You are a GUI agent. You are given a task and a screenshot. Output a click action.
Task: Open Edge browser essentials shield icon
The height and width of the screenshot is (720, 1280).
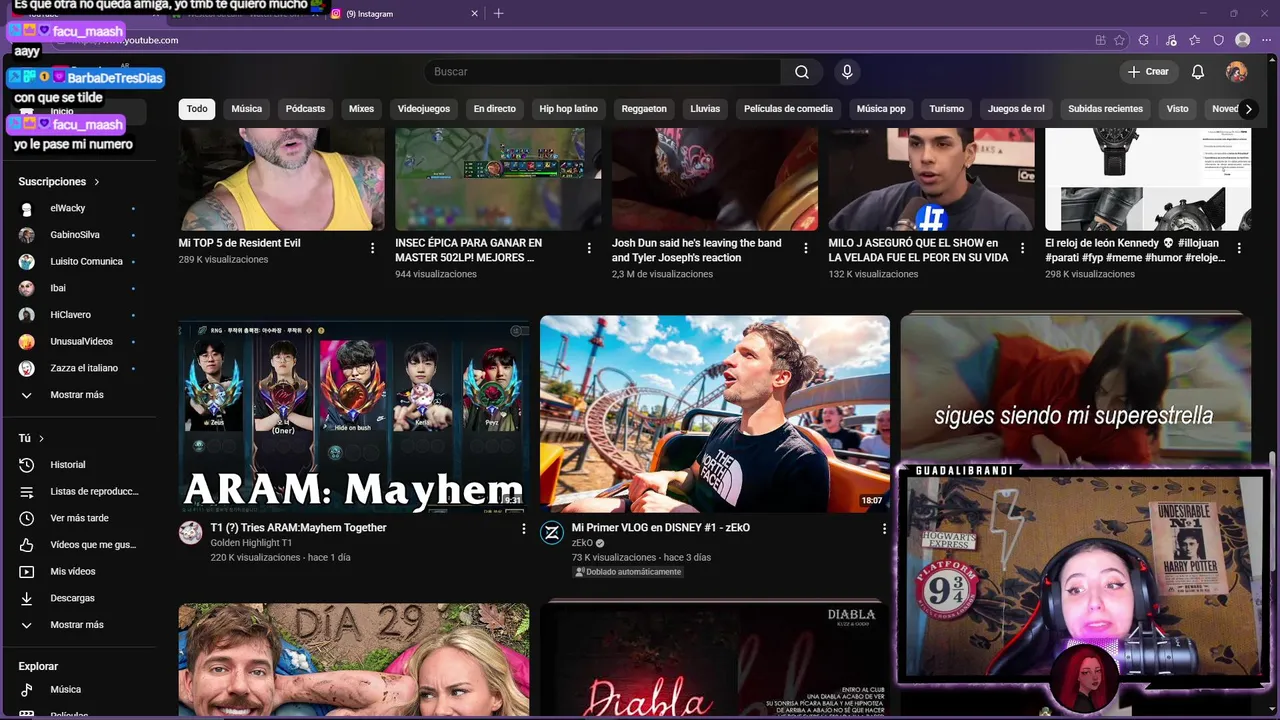(1219, 40)
